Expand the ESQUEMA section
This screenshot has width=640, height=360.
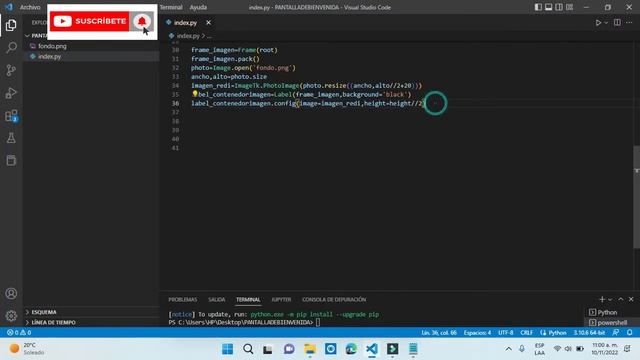tap(44, 312)
